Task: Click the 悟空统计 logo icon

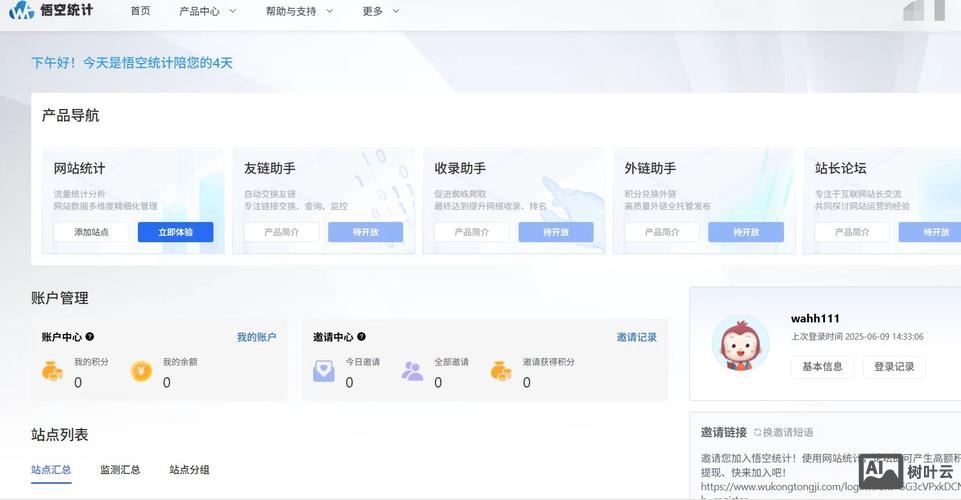Action: coord(21,10)
